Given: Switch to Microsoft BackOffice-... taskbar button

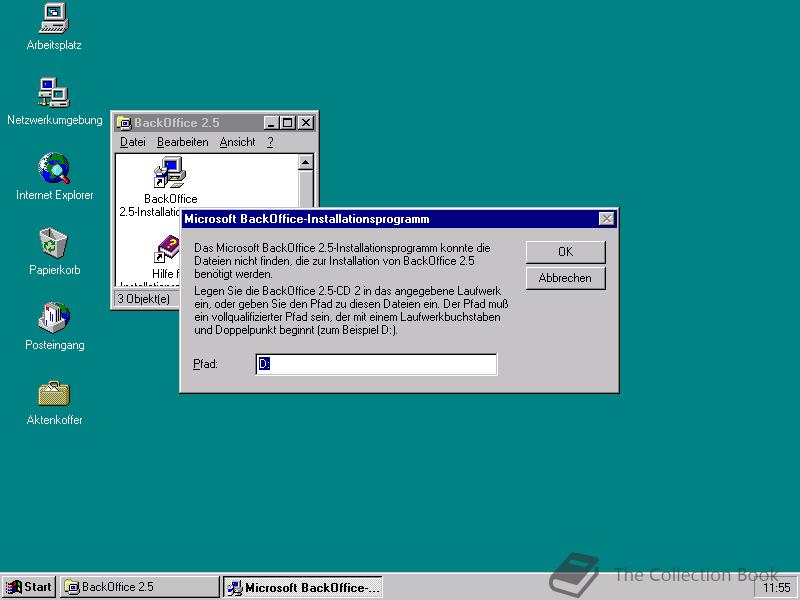Looking at the screenshot, I should pos(303,588).
